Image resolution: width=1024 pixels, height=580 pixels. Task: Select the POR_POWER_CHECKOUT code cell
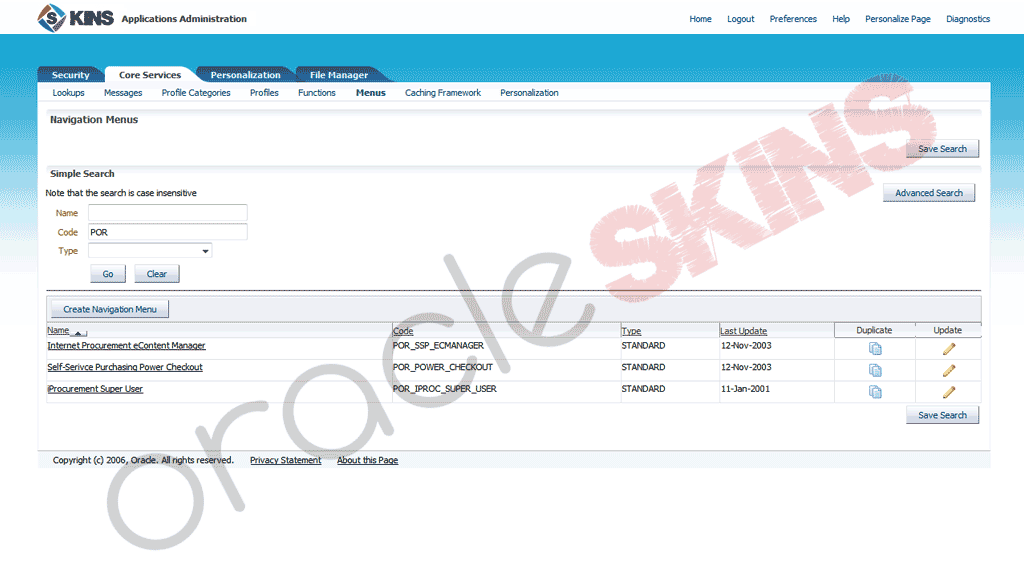(443, 367)
